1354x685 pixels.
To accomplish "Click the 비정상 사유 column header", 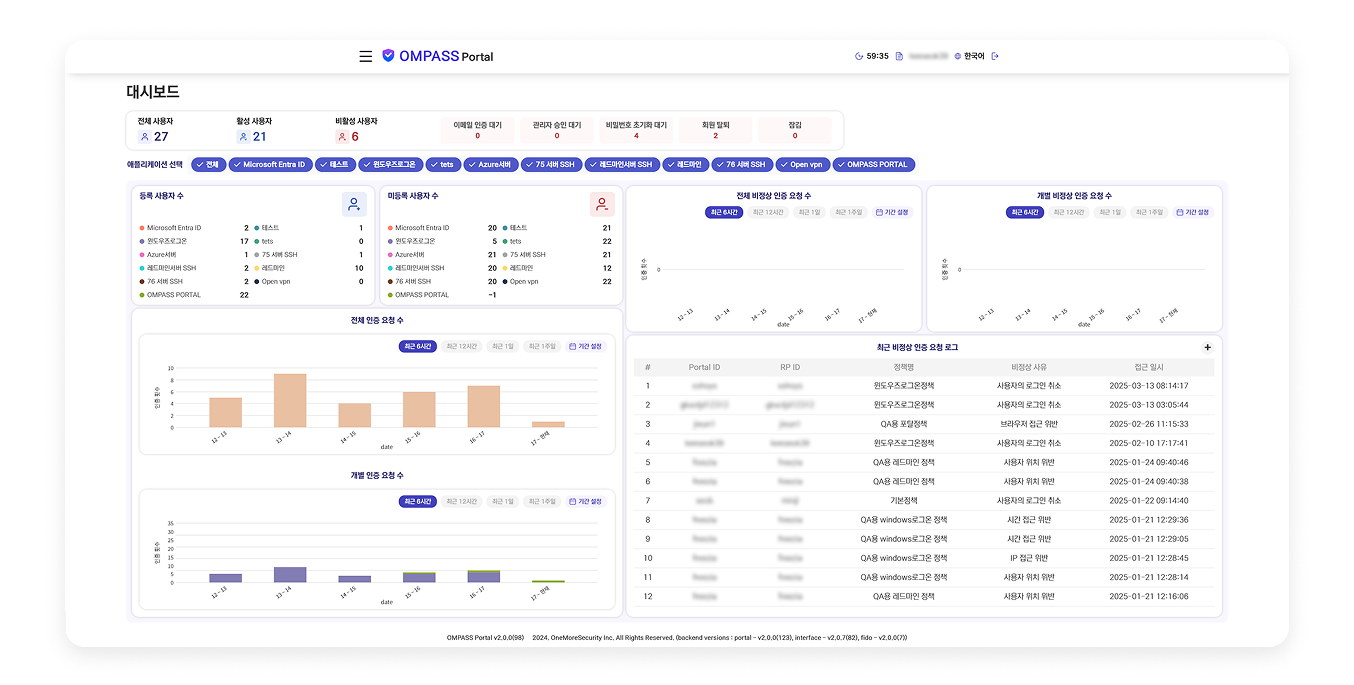I will [x=1029, y=367].
